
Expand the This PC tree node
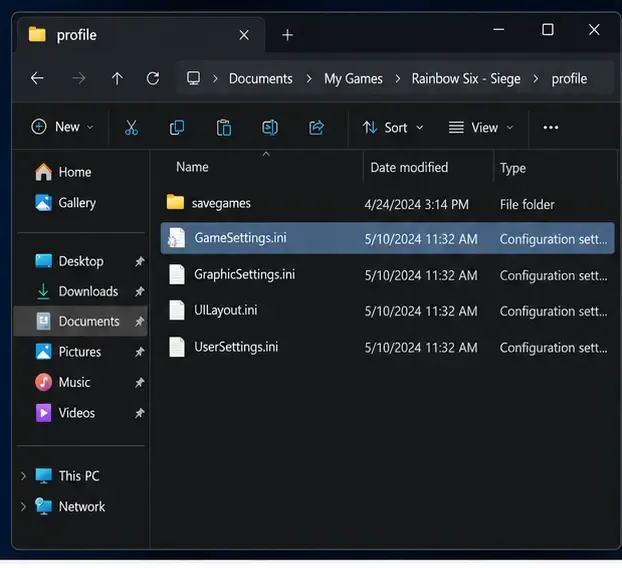tap(23, 476)
